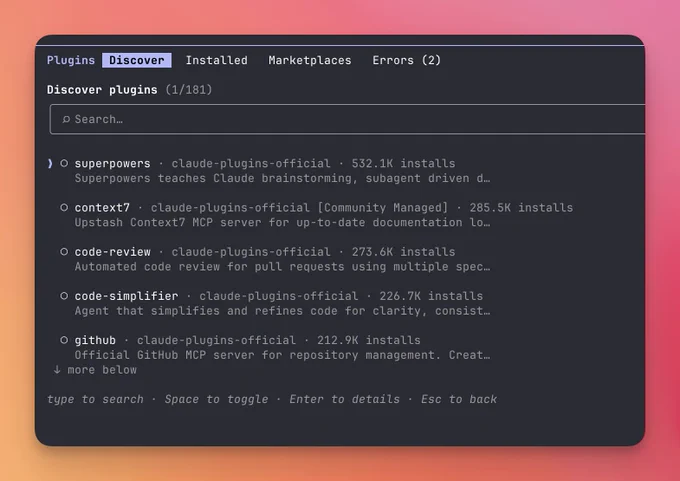Open the Marketplaces tab

(x=310, y=60)
